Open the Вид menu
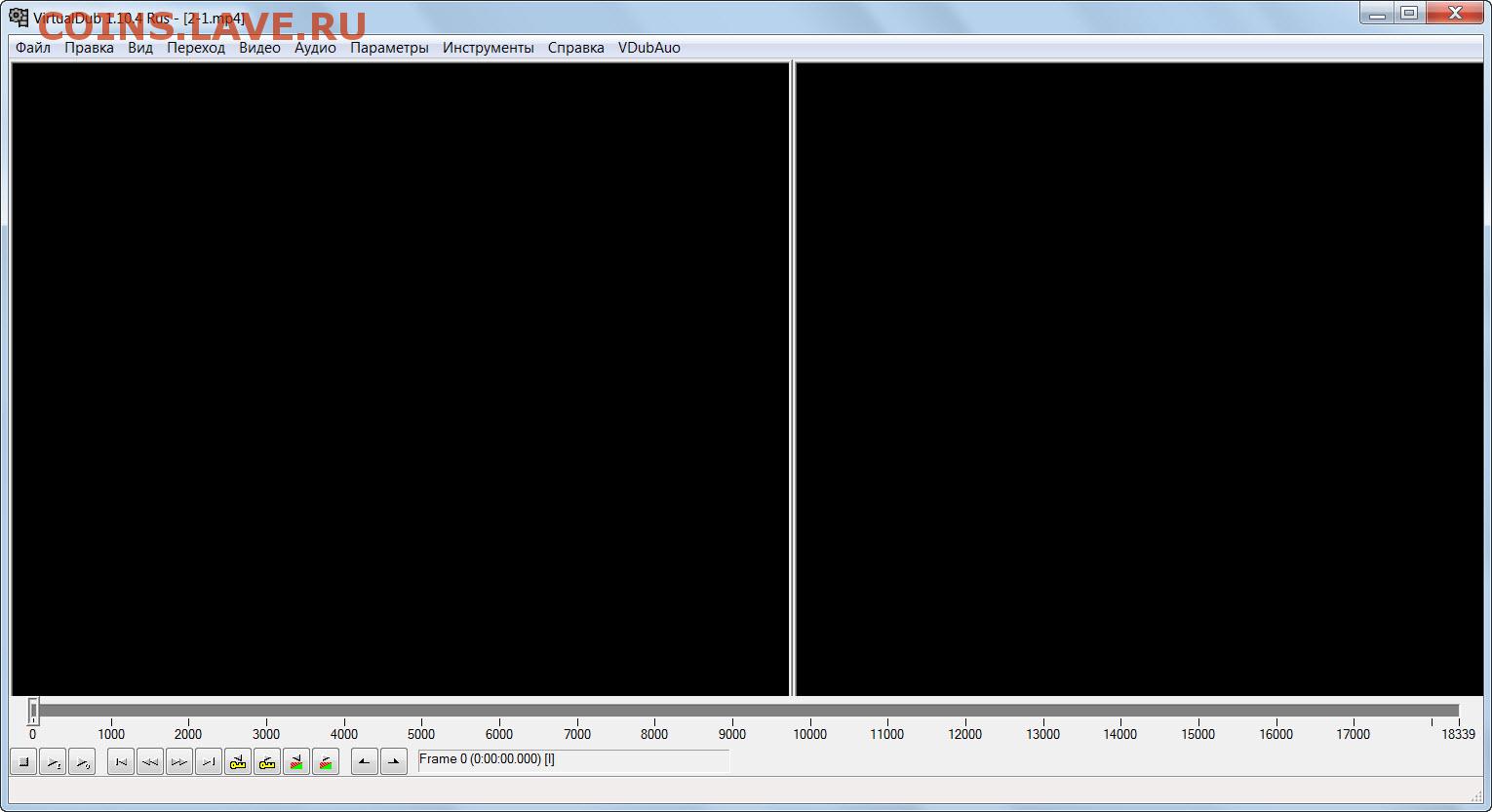1492x812 pixels. click(140, 48)
